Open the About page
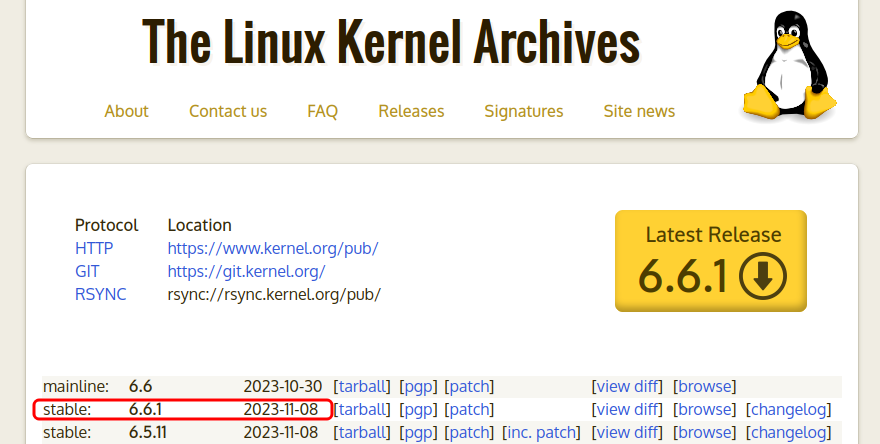 (126, 111)
